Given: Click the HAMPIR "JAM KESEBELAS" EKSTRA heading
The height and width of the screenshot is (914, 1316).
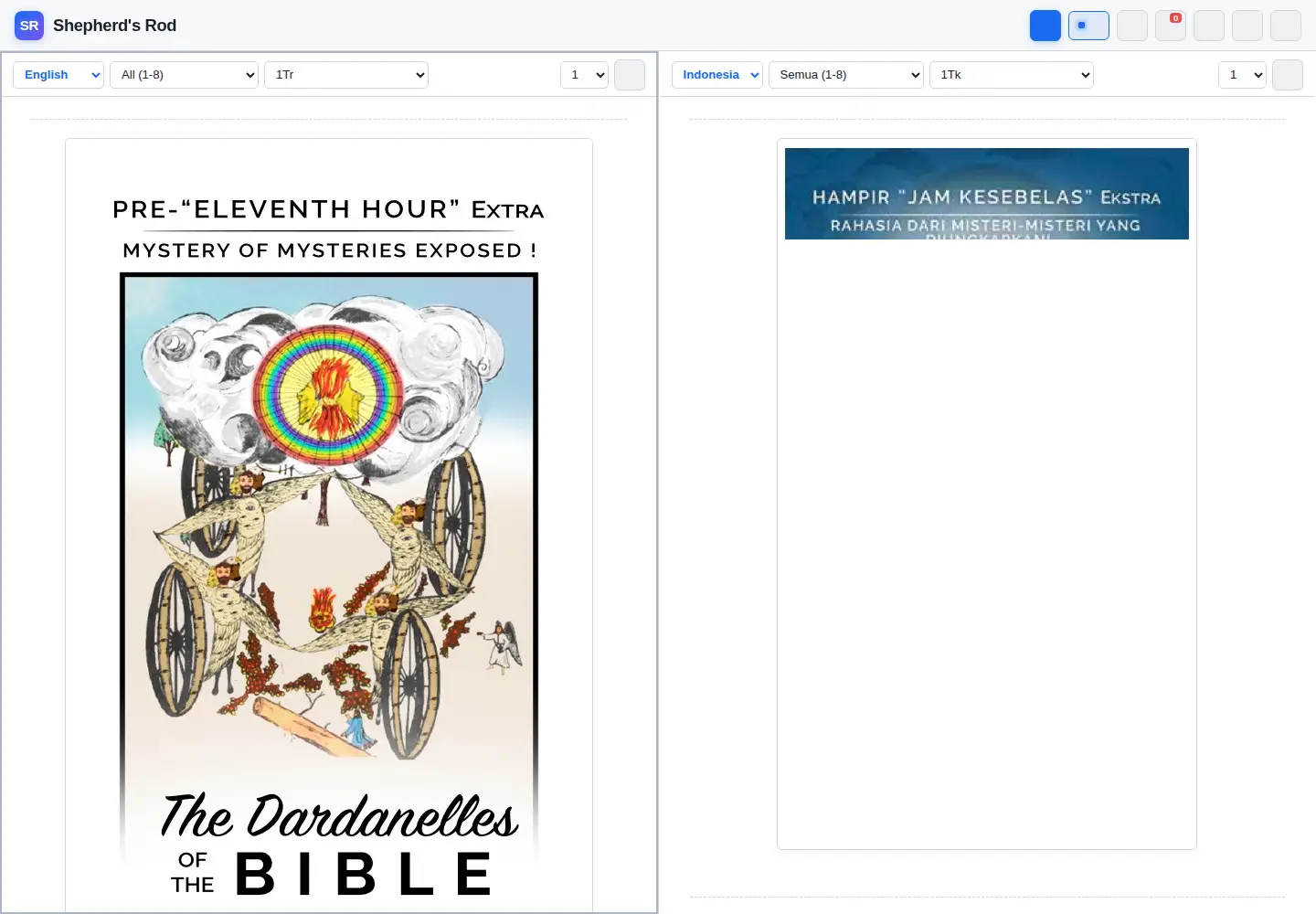Looking at the screenshot, I should (986, 197).
